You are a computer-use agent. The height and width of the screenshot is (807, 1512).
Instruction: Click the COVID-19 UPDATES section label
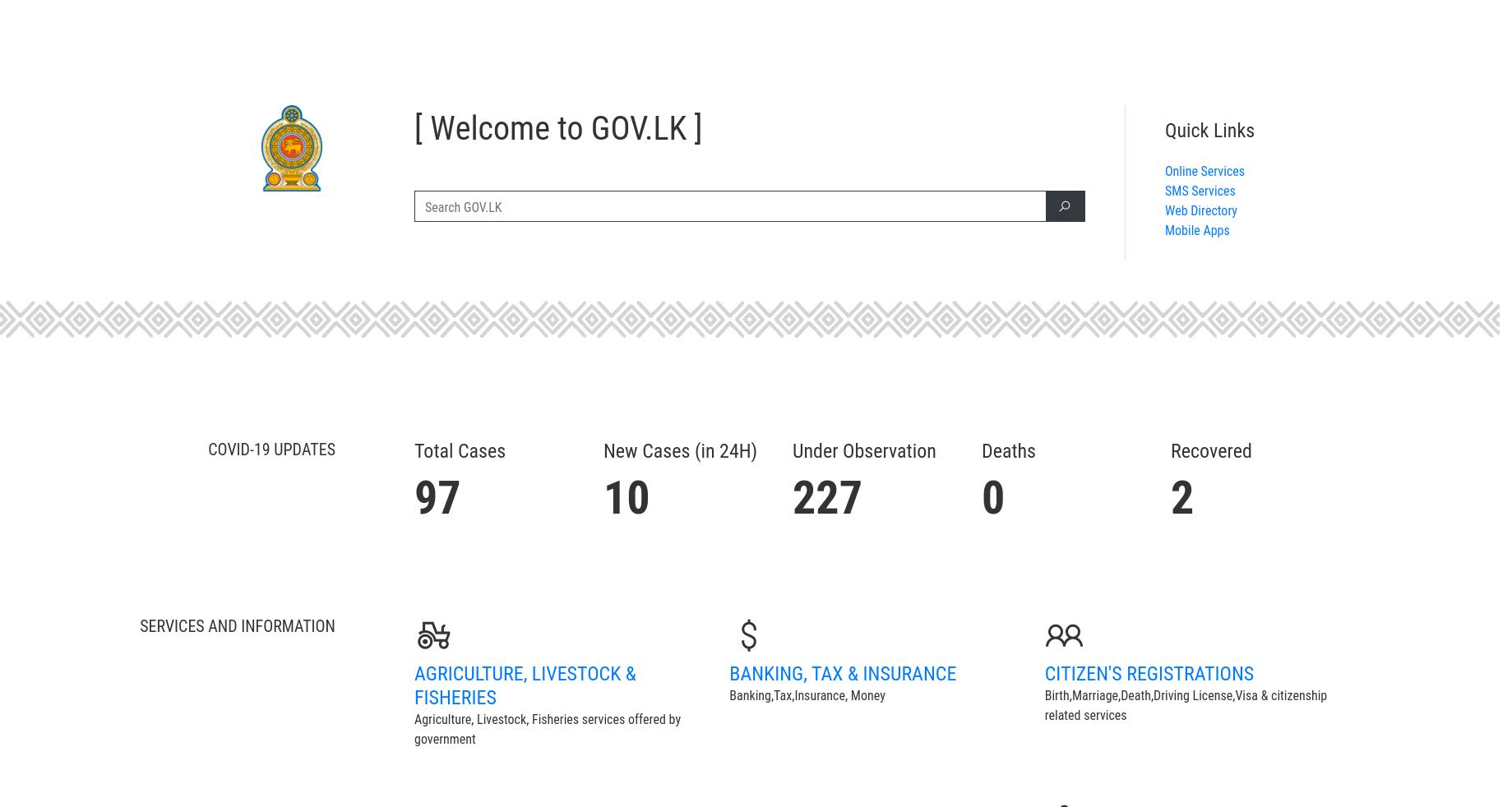(271, 450)
